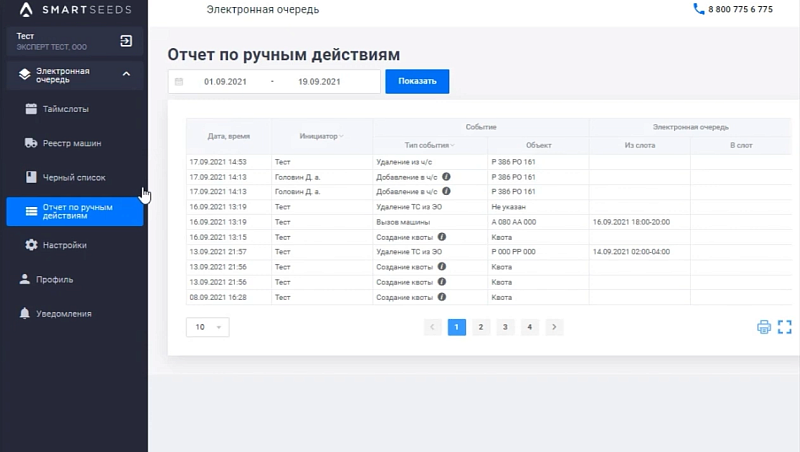This screenshot has width=800, height=452.
Task: Expand the table with fullscreen icon
Action: (785, 327)
